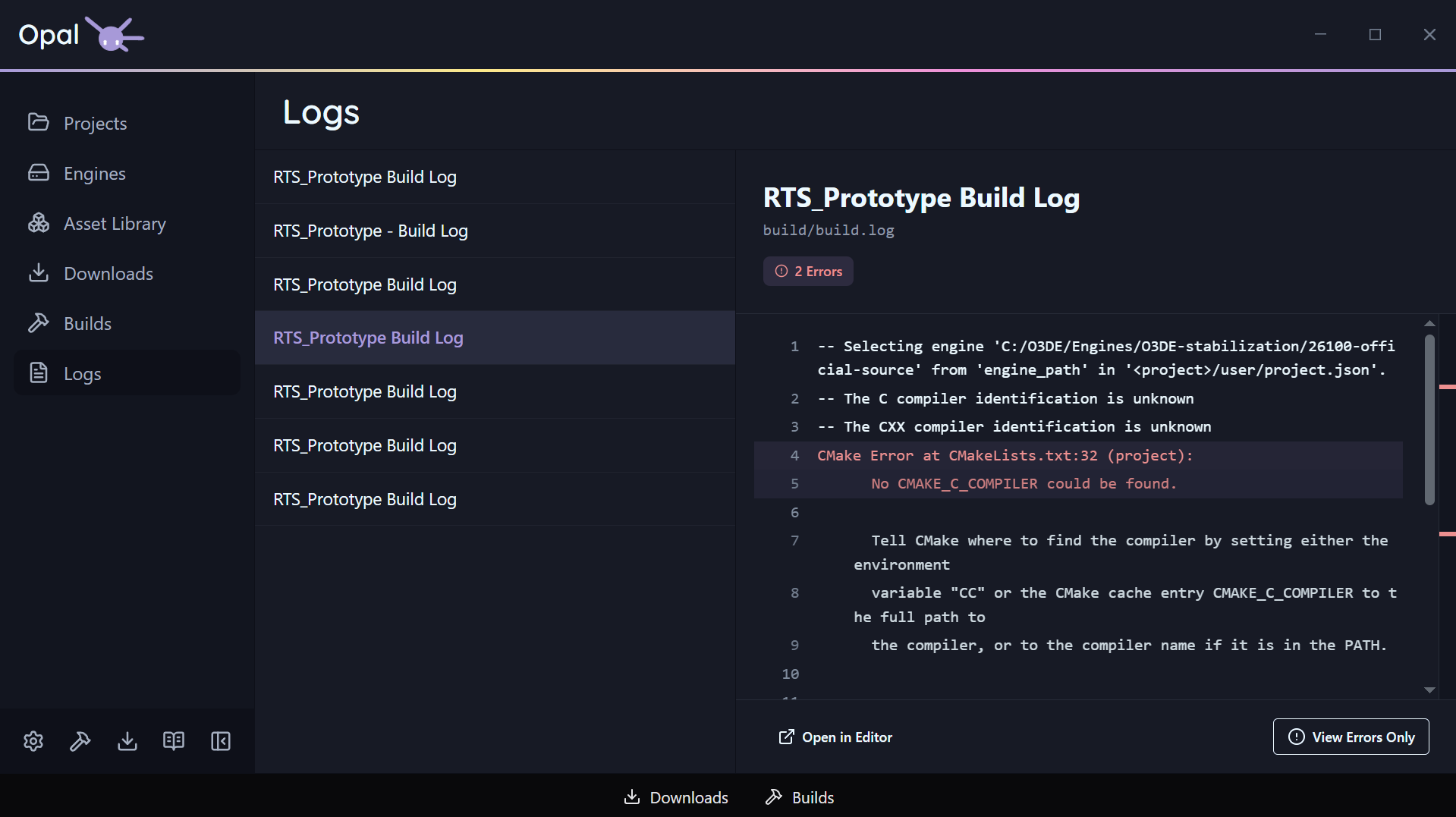Click line 2 C compiler identification text
Screen dimensions: 1456x817
click(x=1005, y=399)
